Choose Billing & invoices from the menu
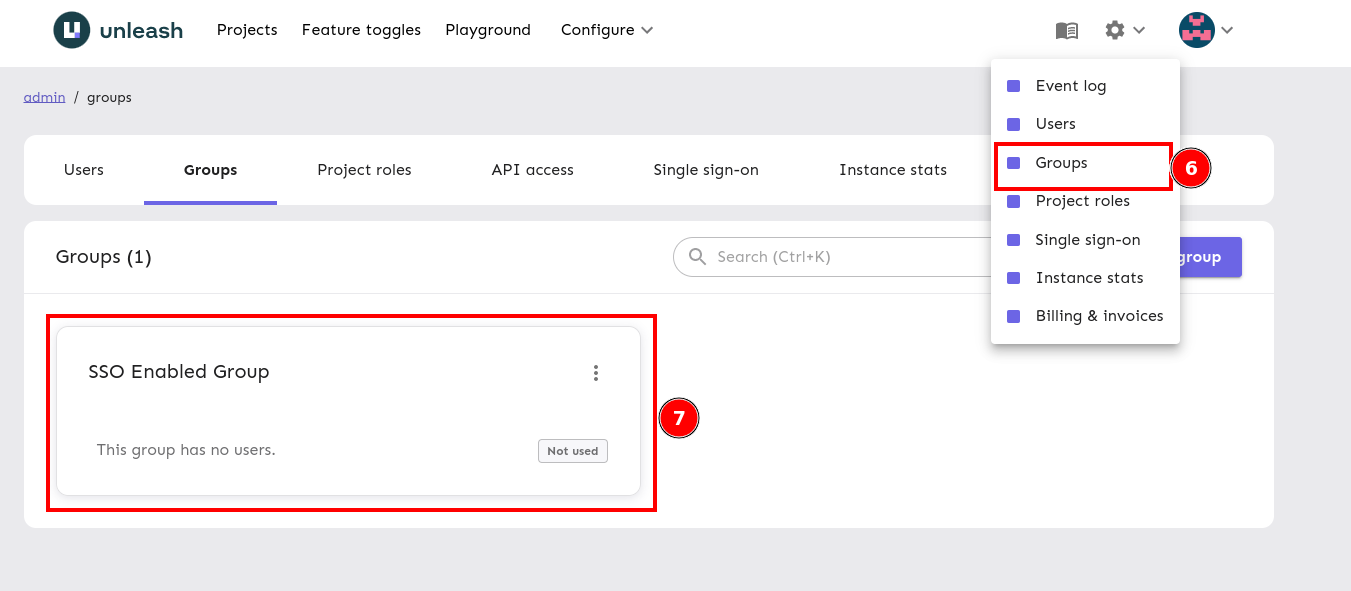This screenshot has width=1351, height=591. [1099, 315]
